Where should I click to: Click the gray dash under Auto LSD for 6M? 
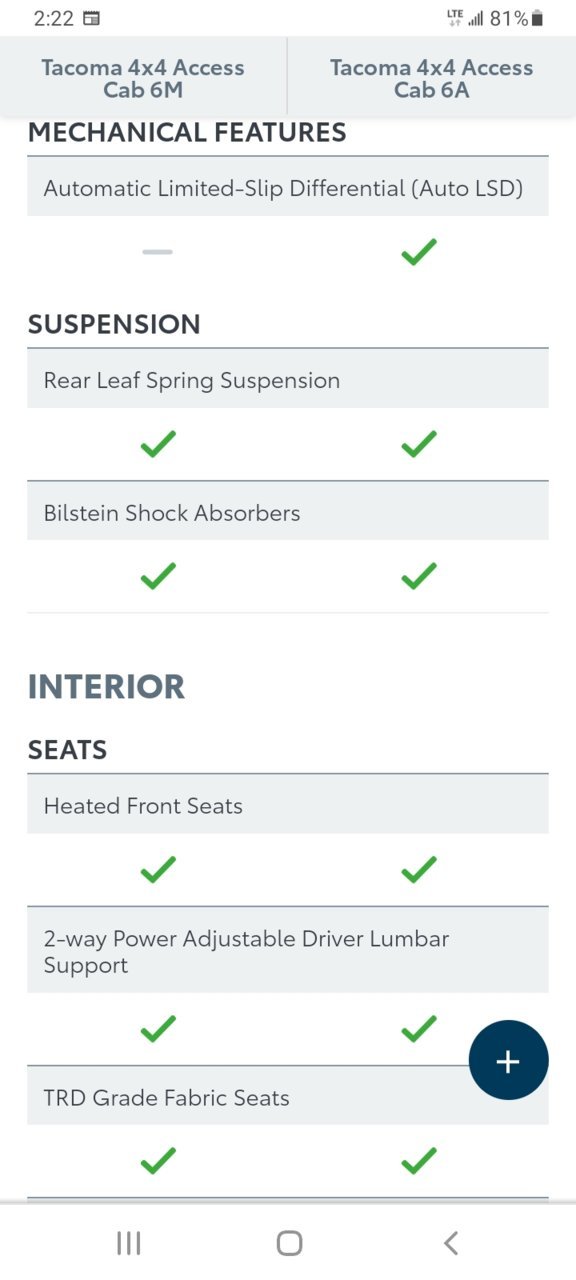[158, 252]
